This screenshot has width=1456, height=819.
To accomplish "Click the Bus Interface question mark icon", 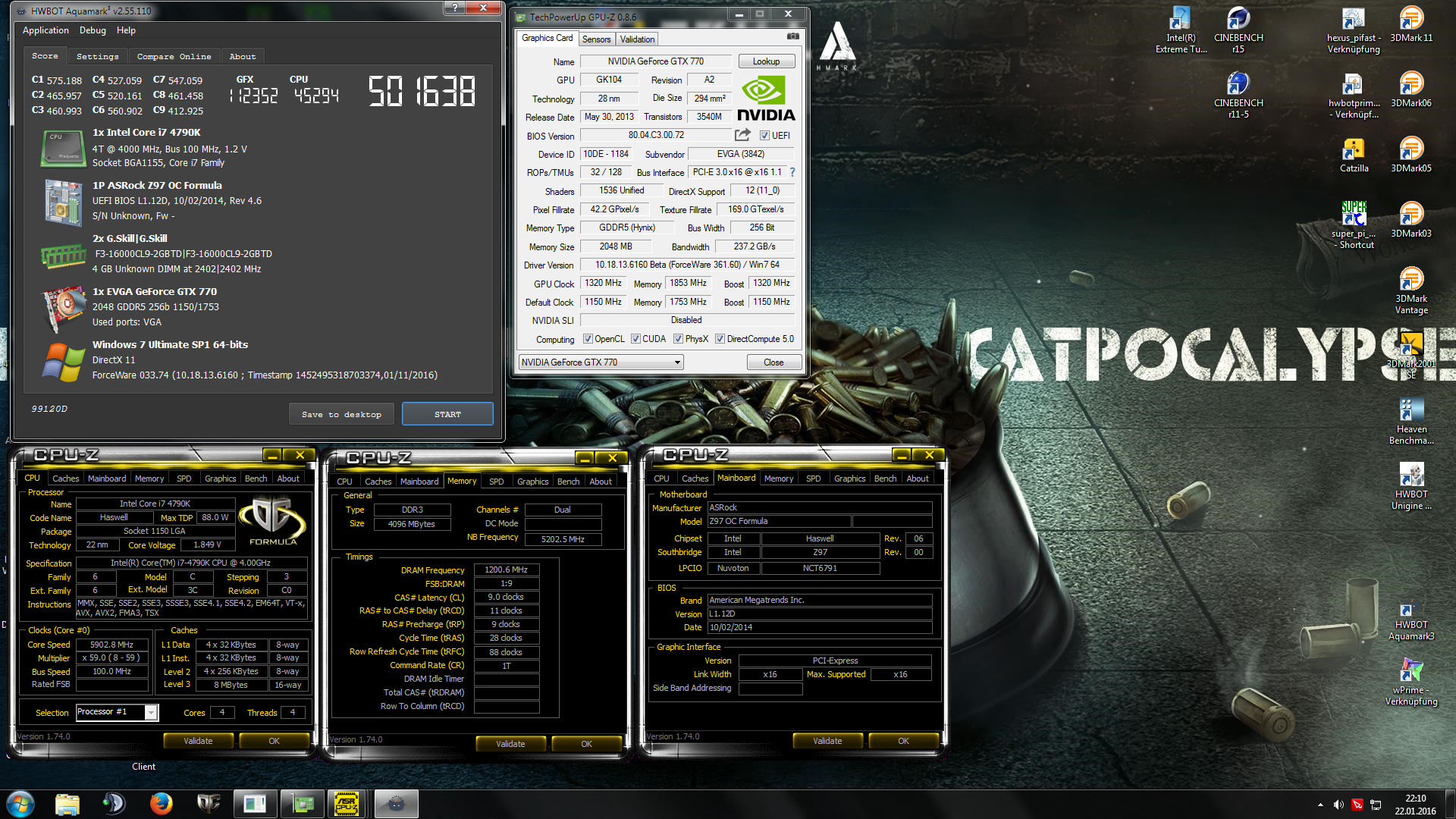I will [792, 172].
